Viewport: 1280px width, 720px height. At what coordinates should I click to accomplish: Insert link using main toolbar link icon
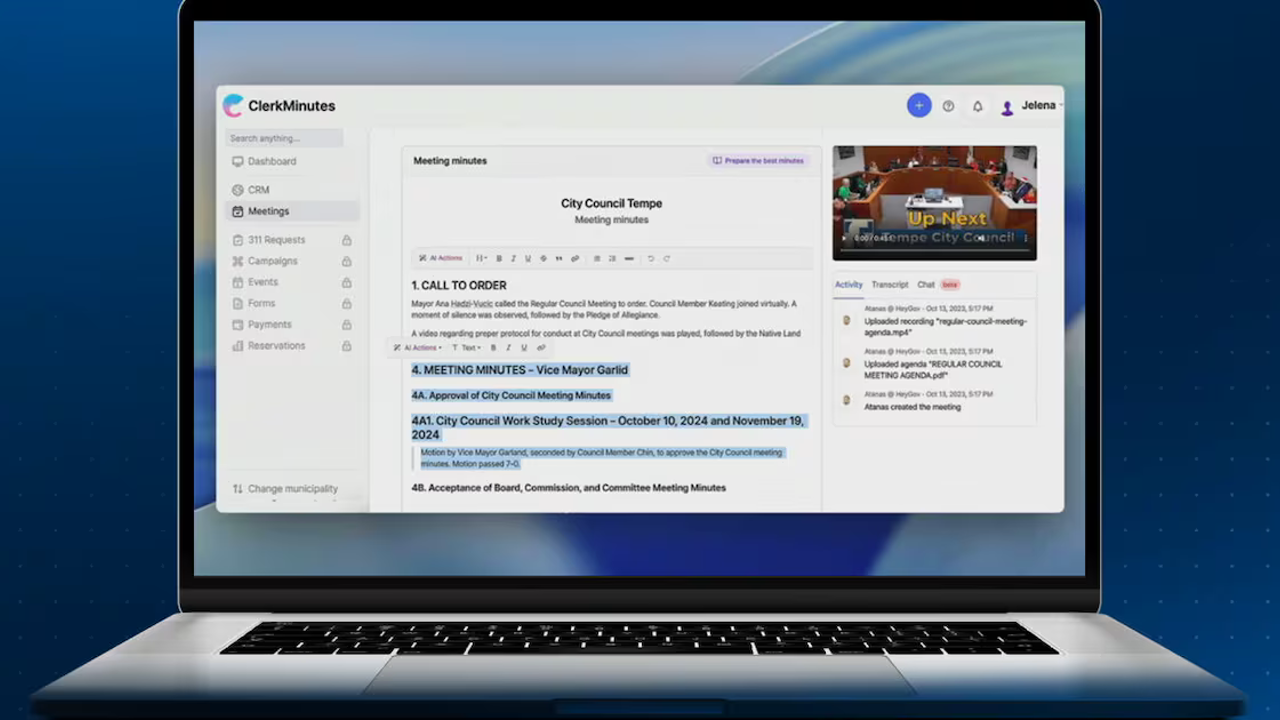click(x=575, y=259)
